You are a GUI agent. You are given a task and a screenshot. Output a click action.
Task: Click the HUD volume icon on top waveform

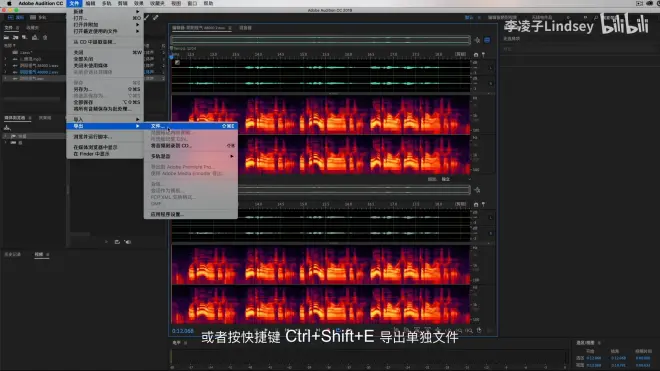click(x=177, y=62)
